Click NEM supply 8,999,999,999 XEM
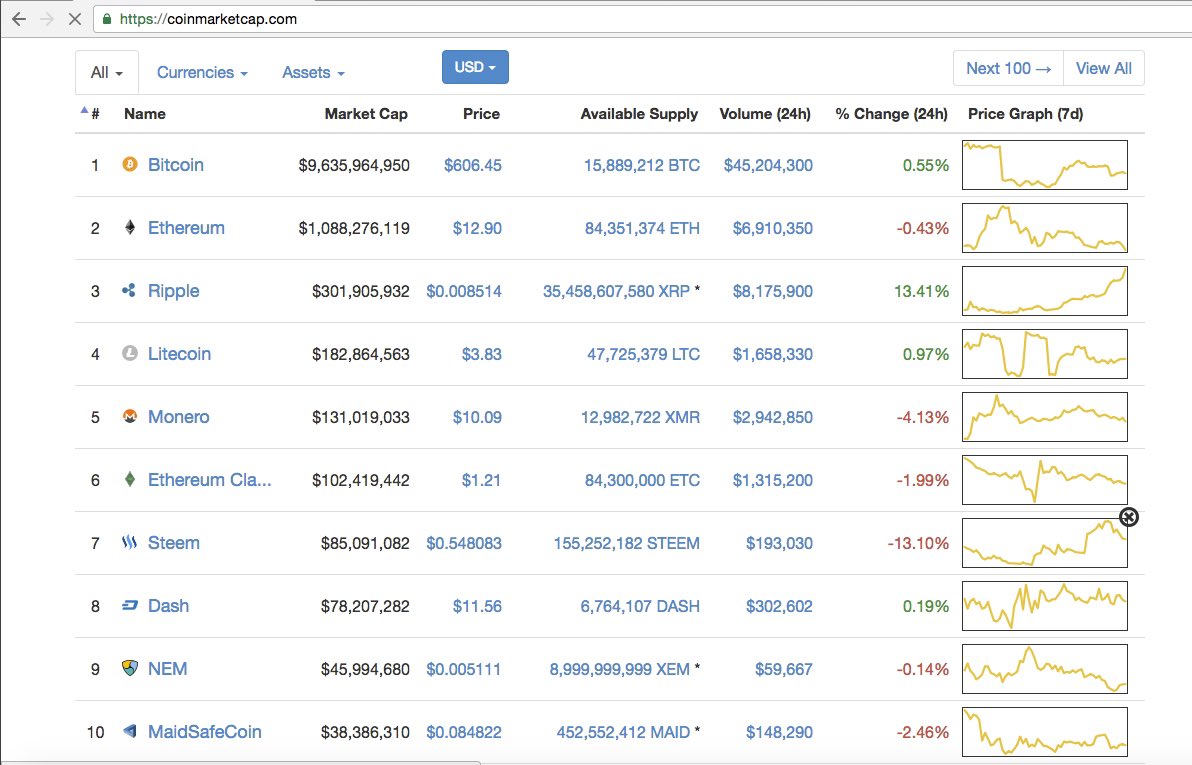Viewport: 1192px width, 765px height. pyautogui.click(x=620, y=669)
